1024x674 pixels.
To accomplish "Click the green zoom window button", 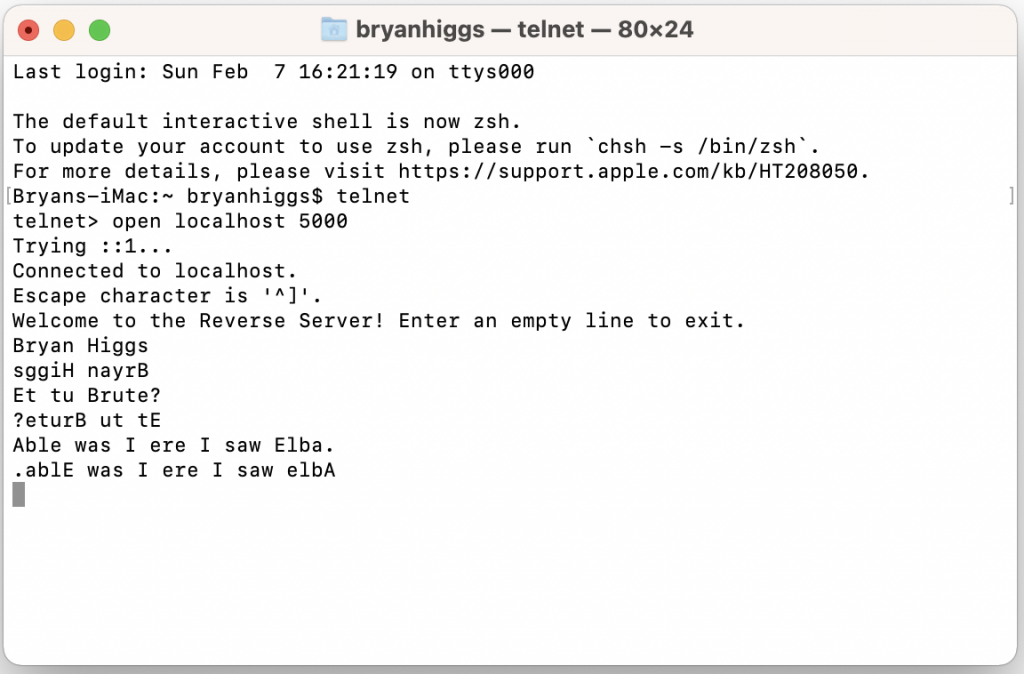I will point(99,30).
